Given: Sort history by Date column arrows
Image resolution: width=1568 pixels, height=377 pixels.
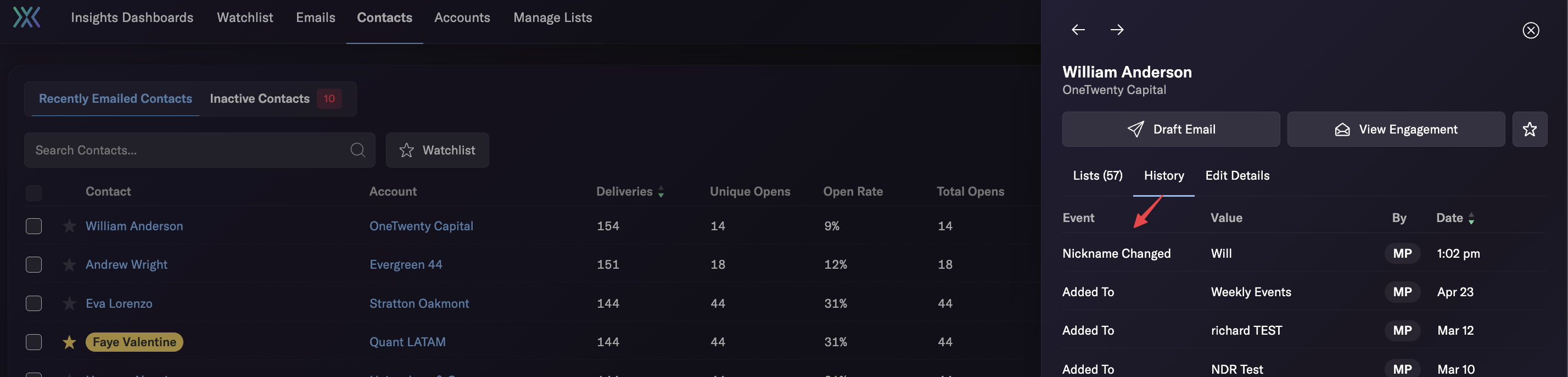Looking at the screenshot, I should [1471, 219].
